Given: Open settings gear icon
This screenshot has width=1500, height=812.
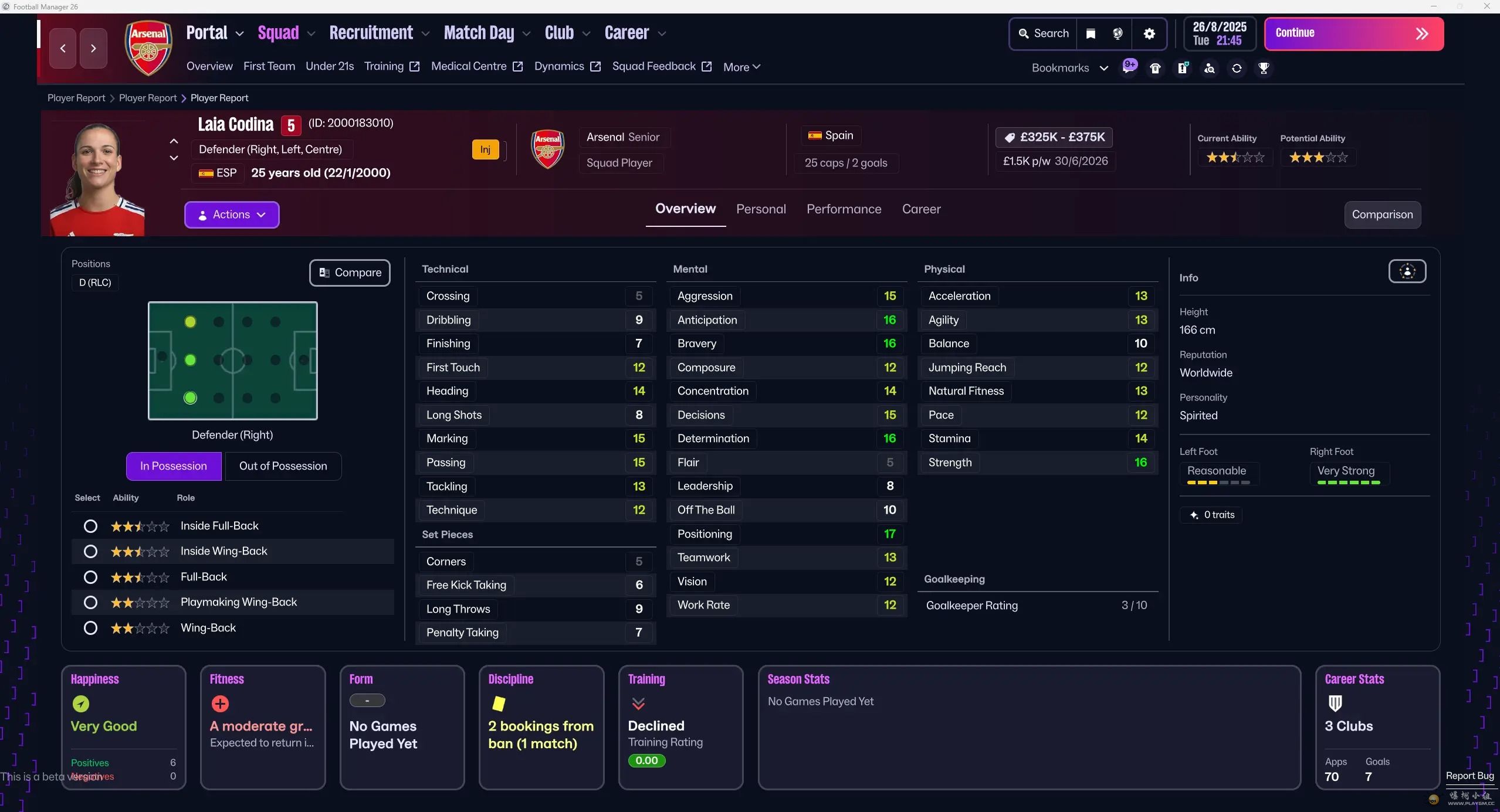Looking at the screenshot, I should (x=1149, y=33).
